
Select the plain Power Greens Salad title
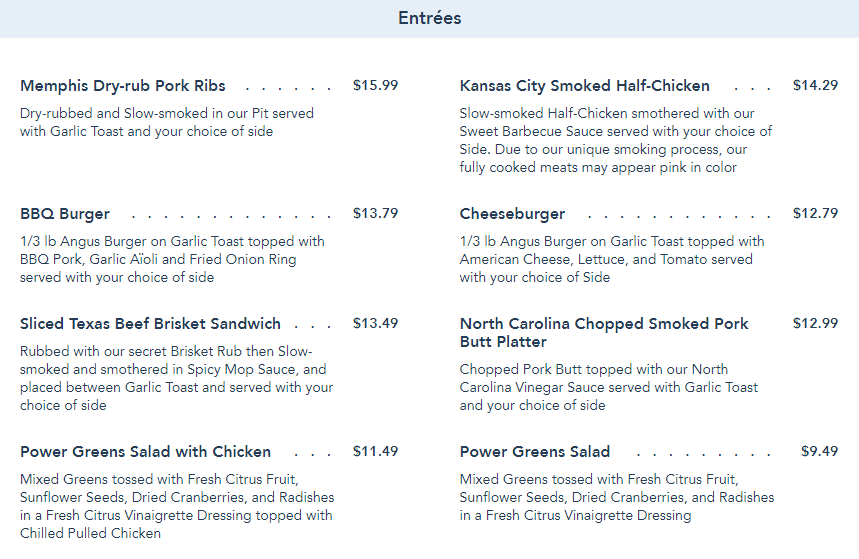tap(535, 452)
